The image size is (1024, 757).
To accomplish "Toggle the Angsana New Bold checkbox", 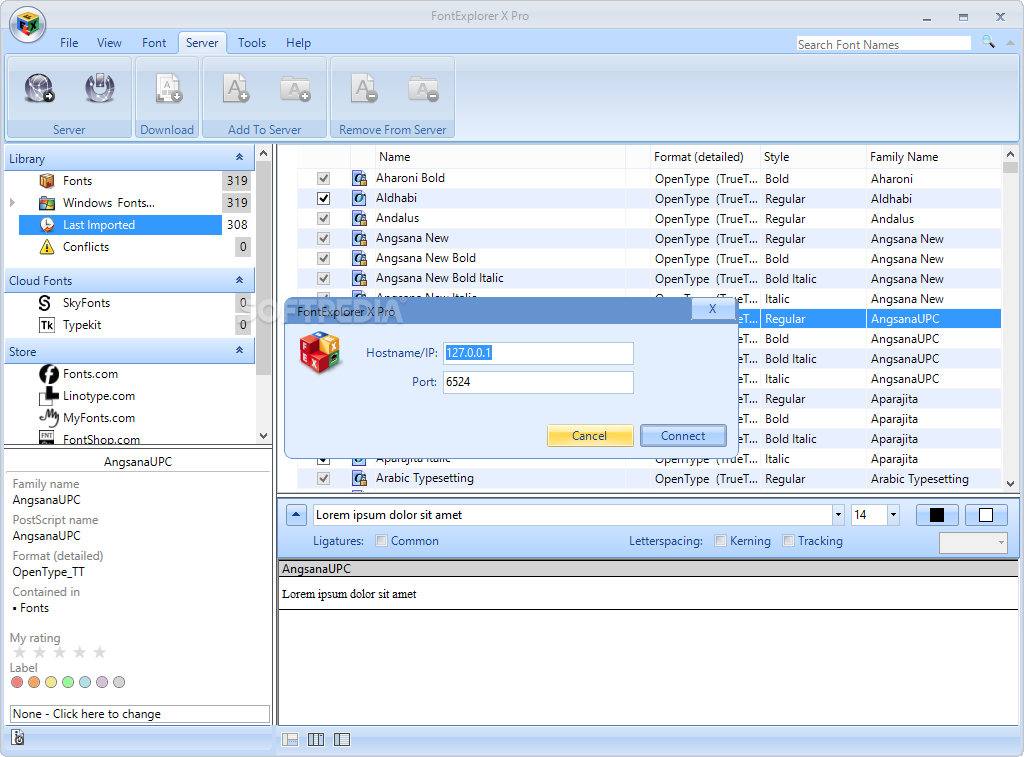I will coord(323,259).
